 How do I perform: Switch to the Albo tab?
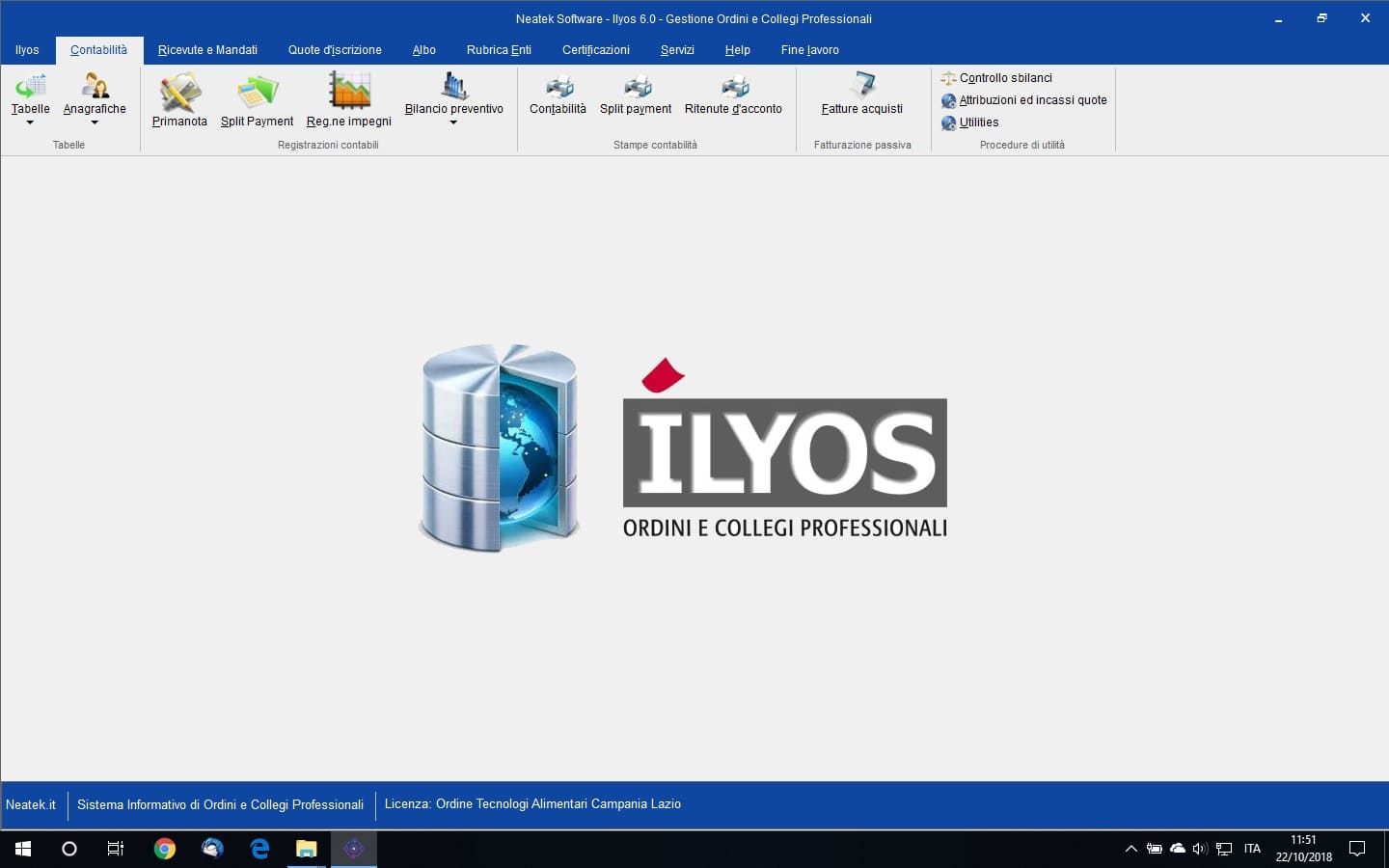[424, 50]
